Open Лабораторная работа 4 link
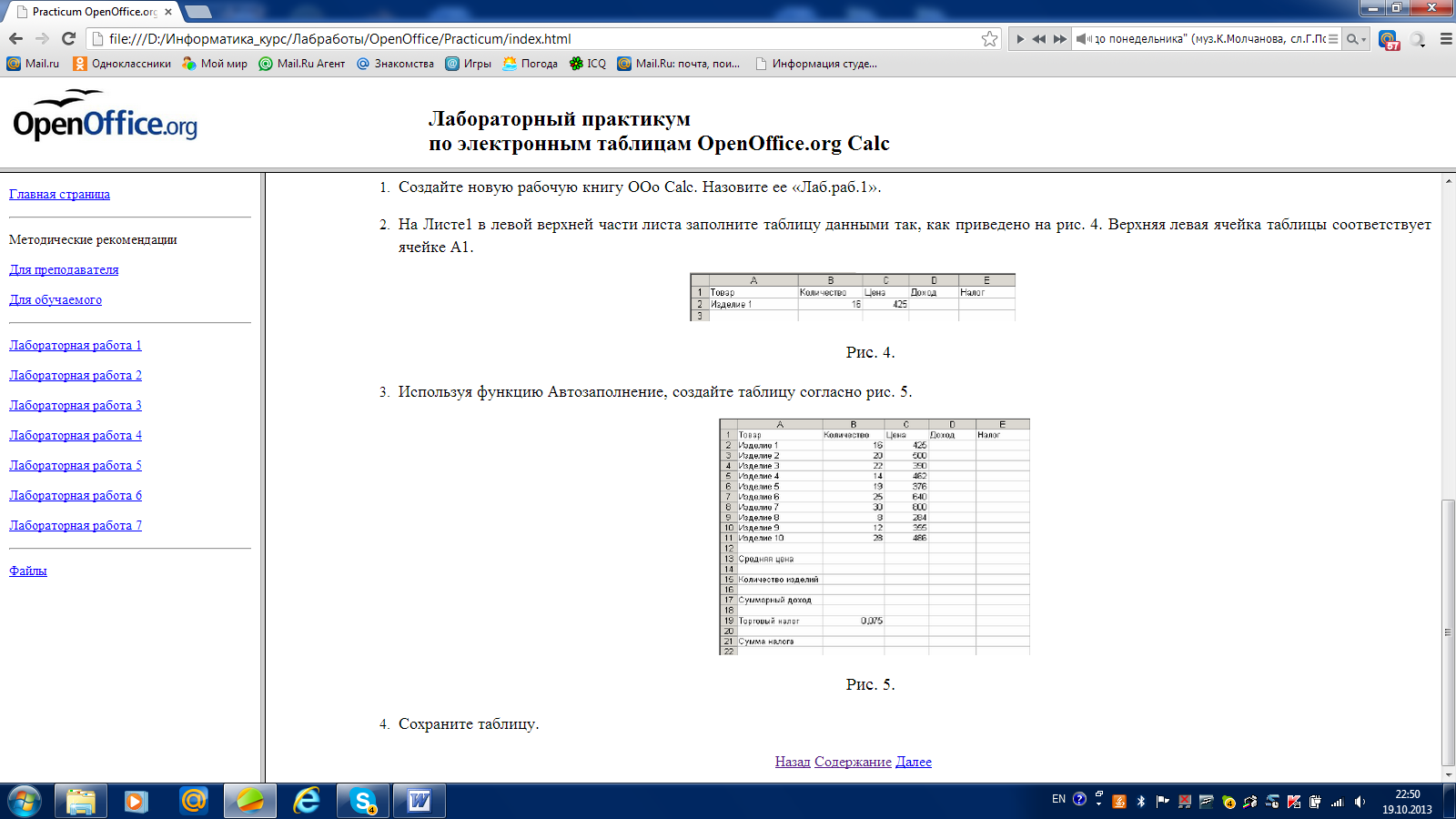 point(76,435)
